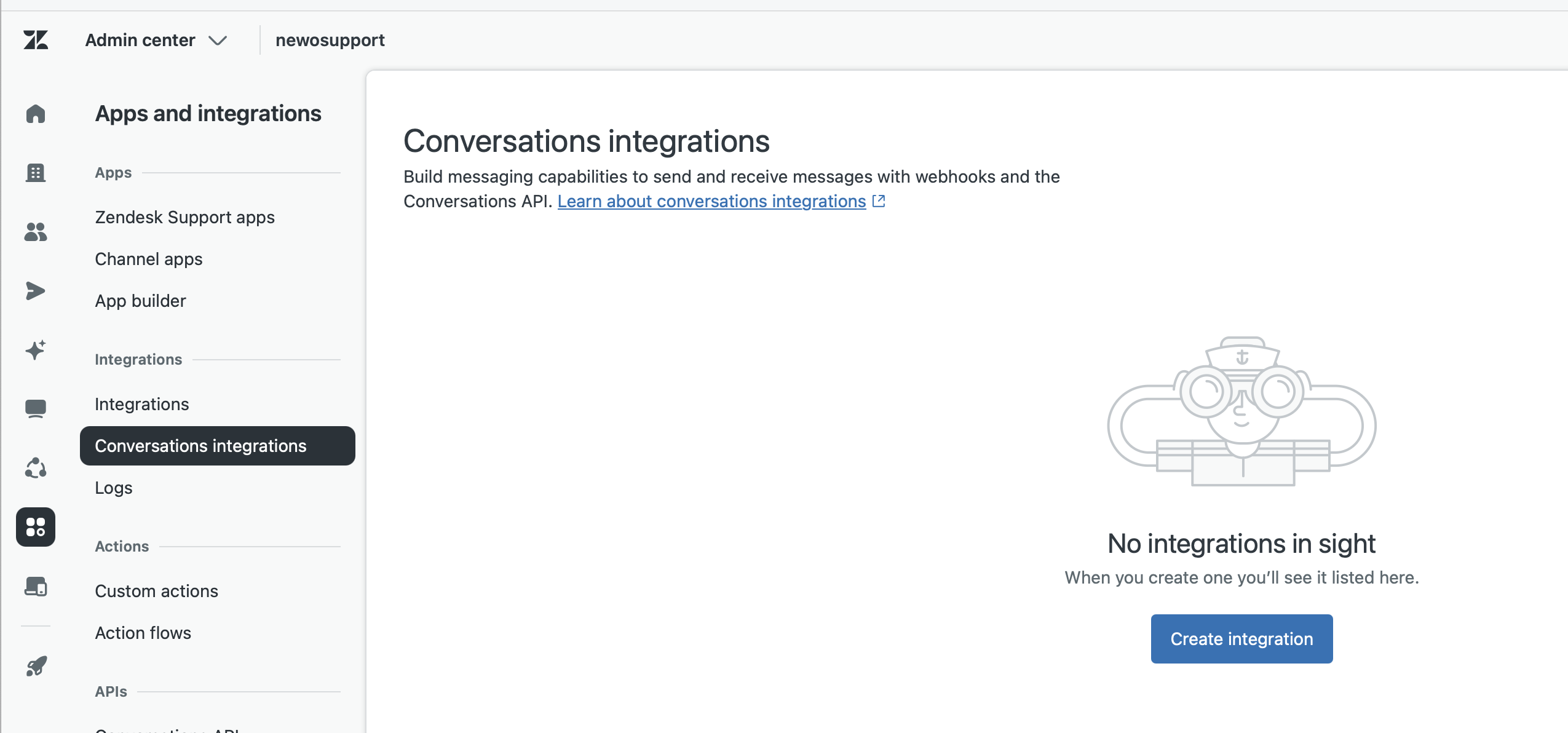The image size is (1568, 733).
Task: Open the Home icon in sidebar
Action: [36, 114]
